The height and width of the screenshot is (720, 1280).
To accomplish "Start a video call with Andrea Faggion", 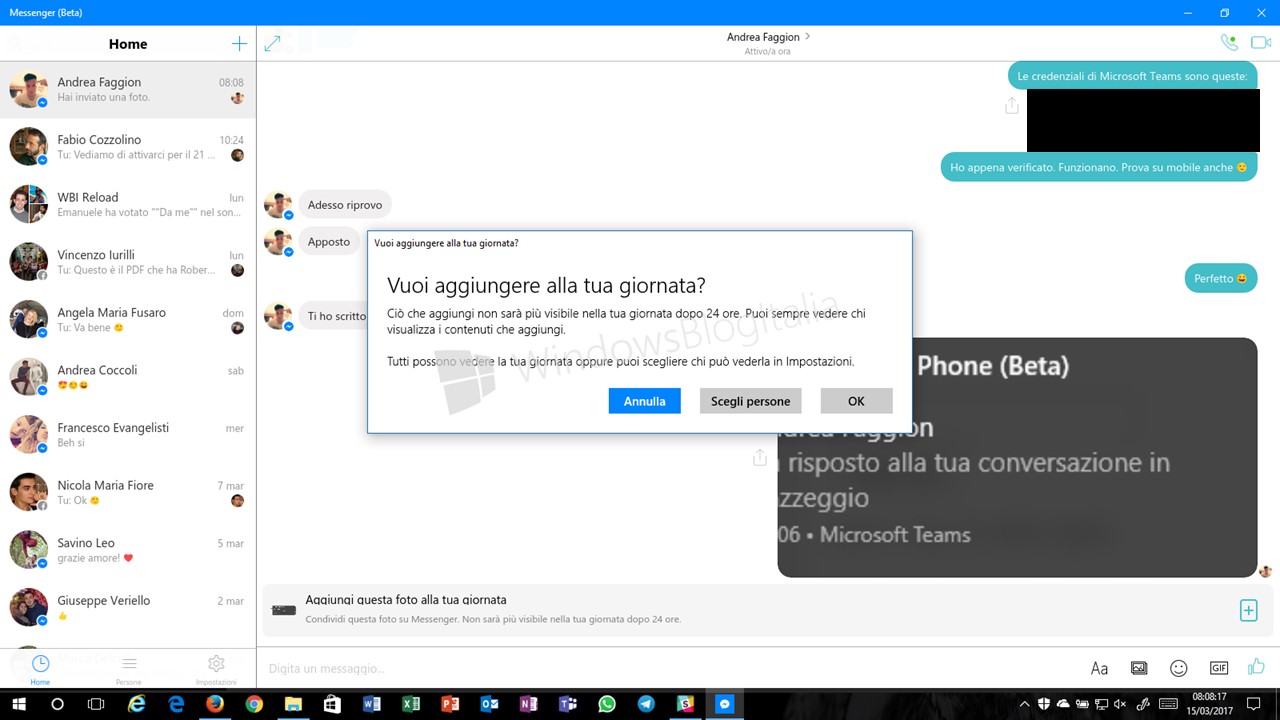I will [x=1260, y=43].
